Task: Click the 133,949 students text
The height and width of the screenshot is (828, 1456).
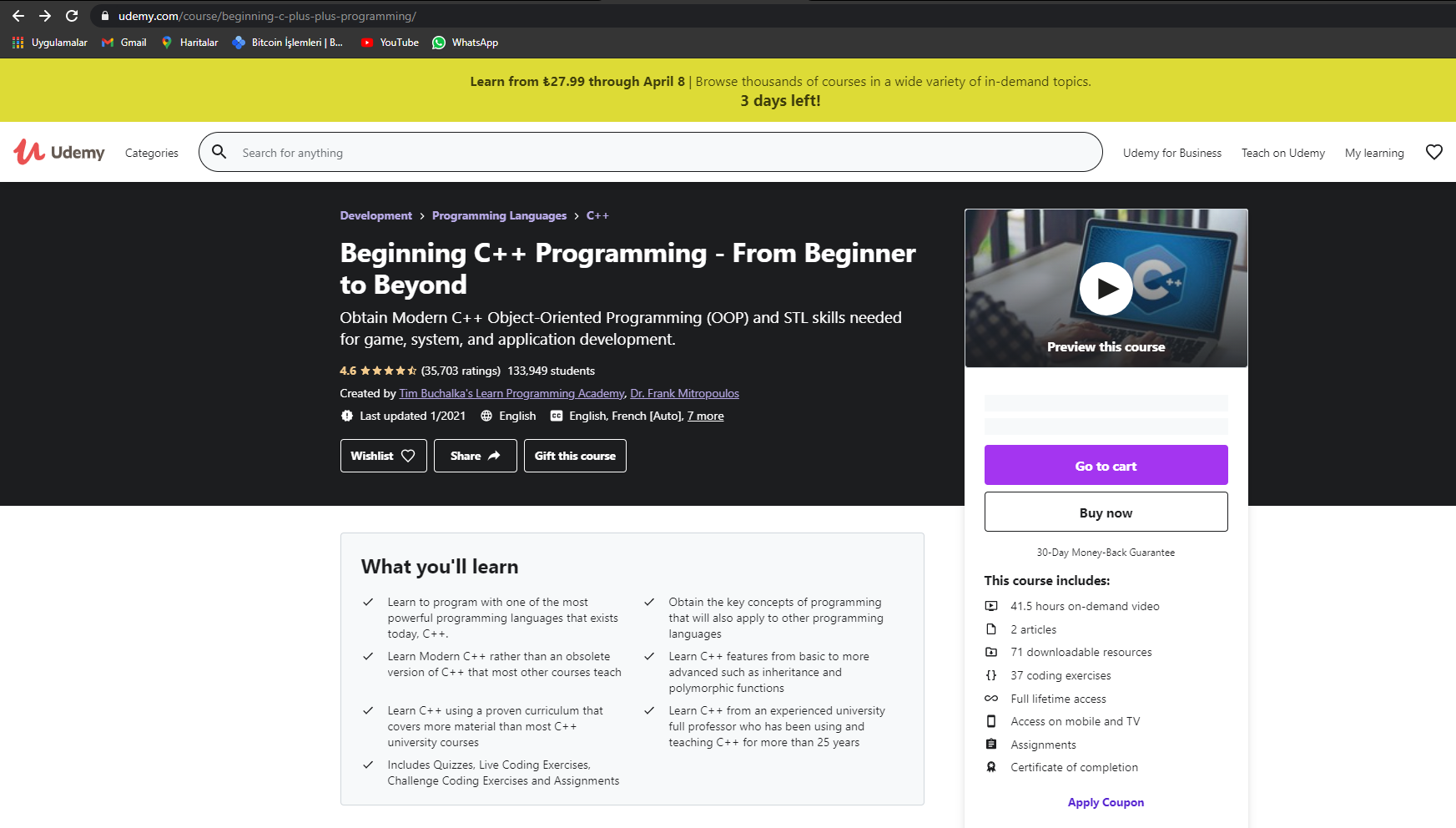Action: tap(552, 371)
